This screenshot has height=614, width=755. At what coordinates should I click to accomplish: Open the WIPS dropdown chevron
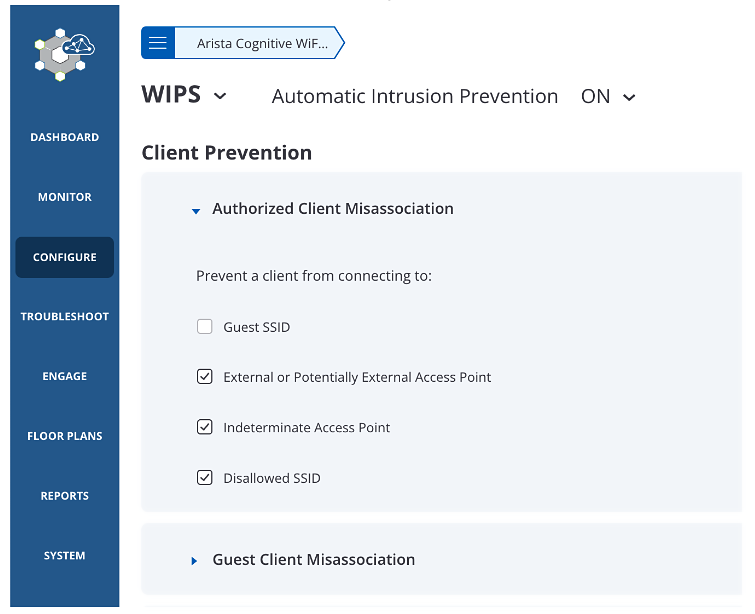(x=220, y=96)
